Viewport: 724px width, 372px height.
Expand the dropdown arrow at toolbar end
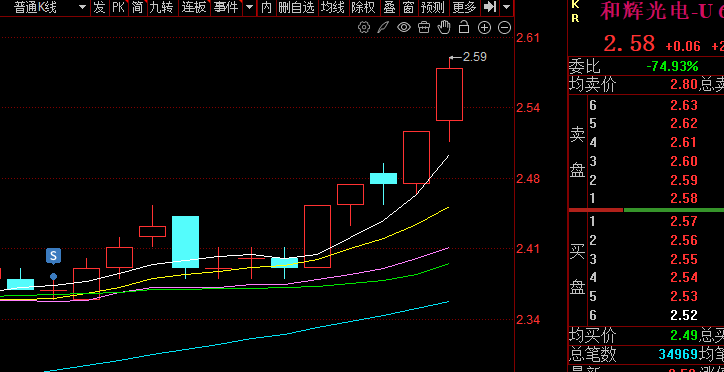click(x=507, y=7)
